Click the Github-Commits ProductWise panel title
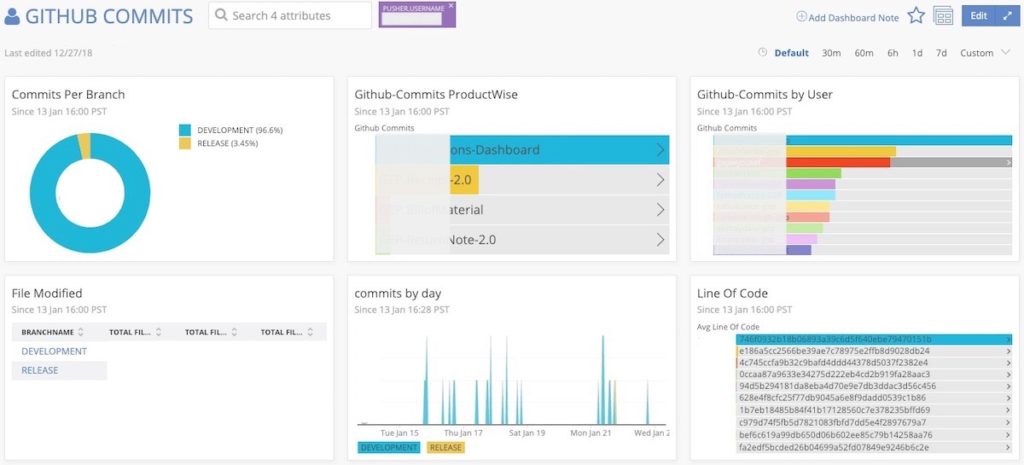This screenshot has height=465, width=1024. point(436,95)
